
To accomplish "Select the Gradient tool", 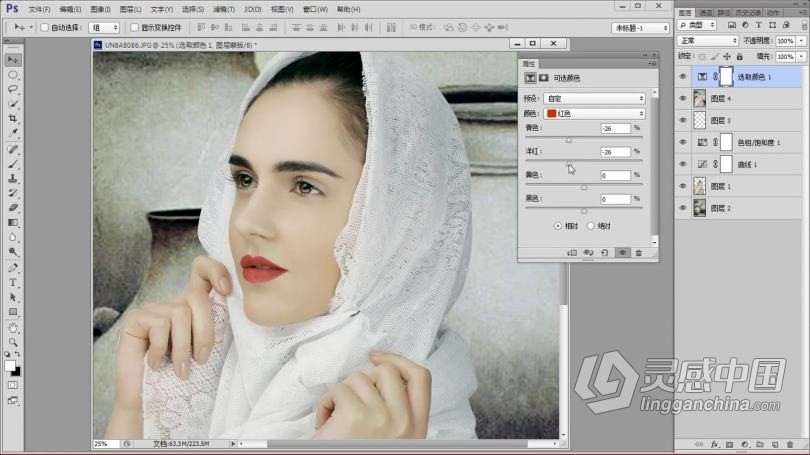I will pyautogui.click(x=13, y=223).
